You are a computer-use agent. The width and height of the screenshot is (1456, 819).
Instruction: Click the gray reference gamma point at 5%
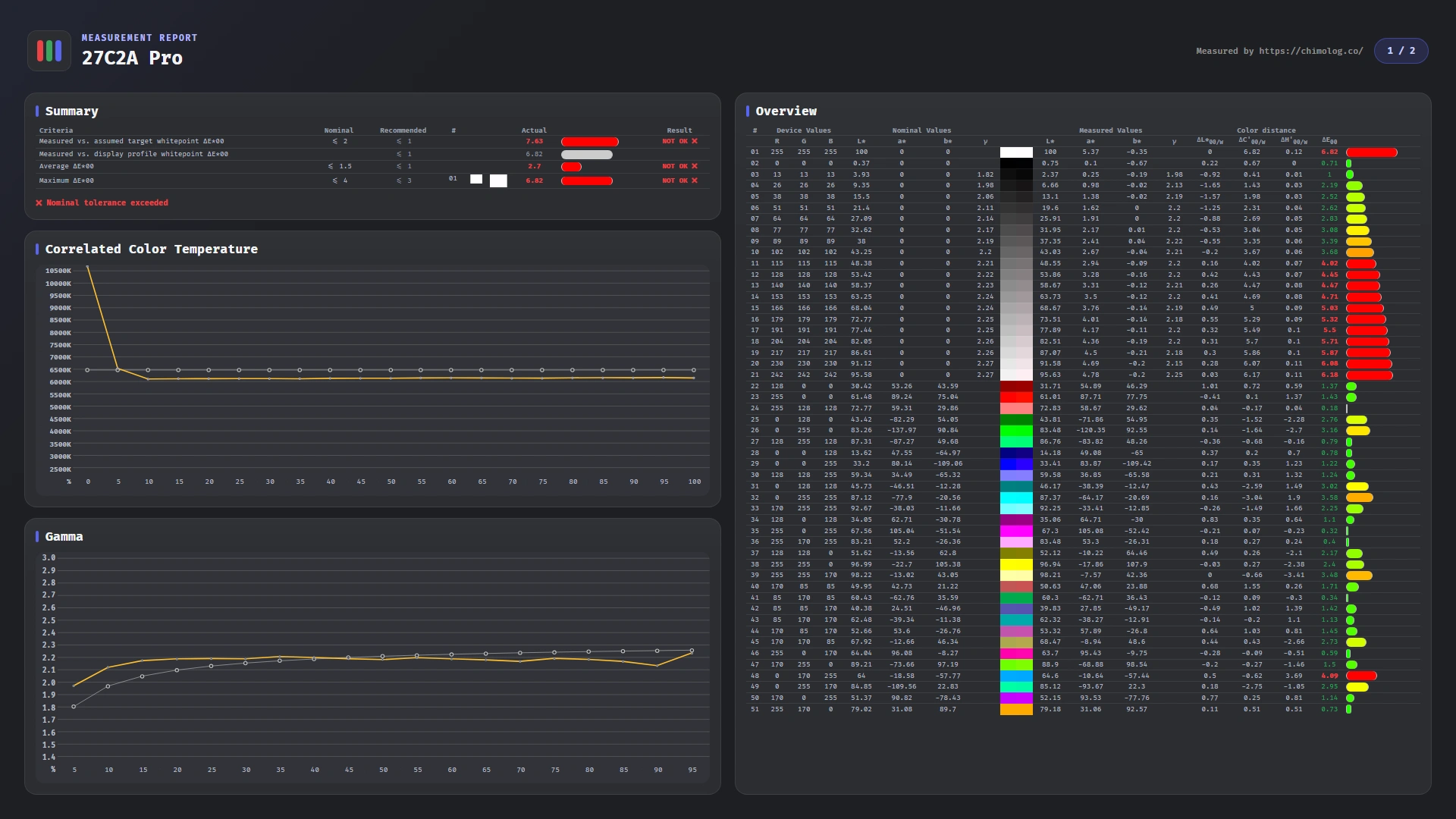pyautogui.click(x=74, y=707)
